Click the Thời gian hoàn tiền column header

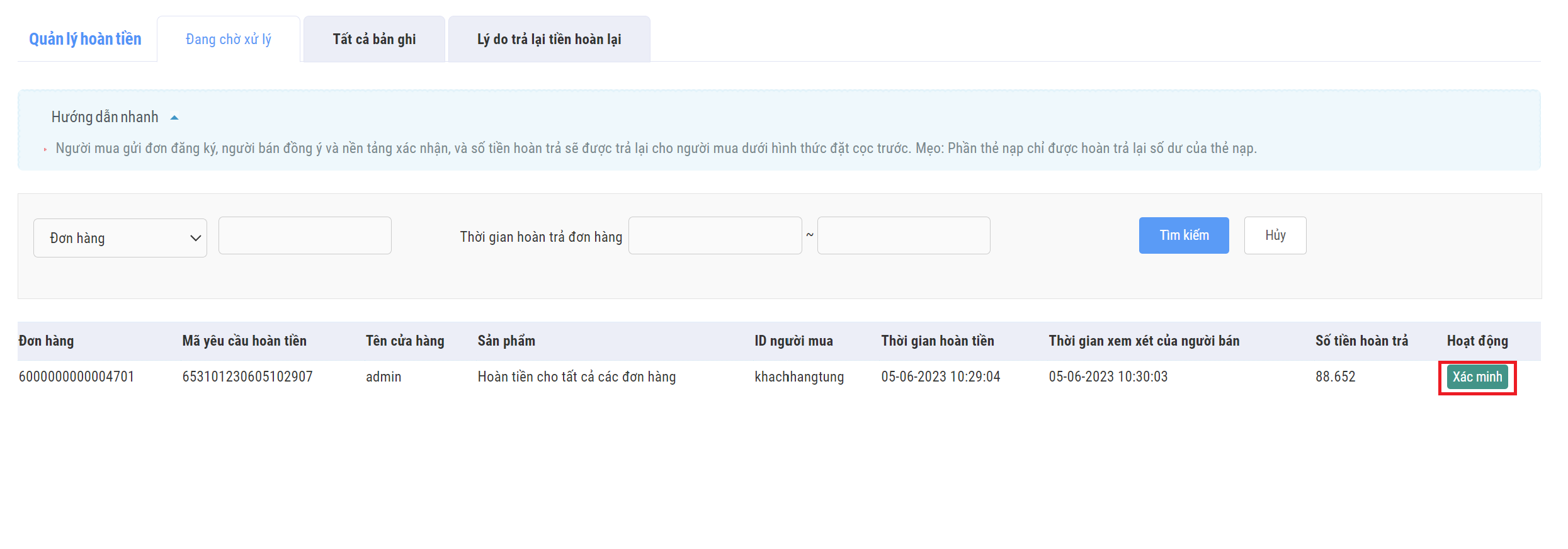[x=937, y=341]
